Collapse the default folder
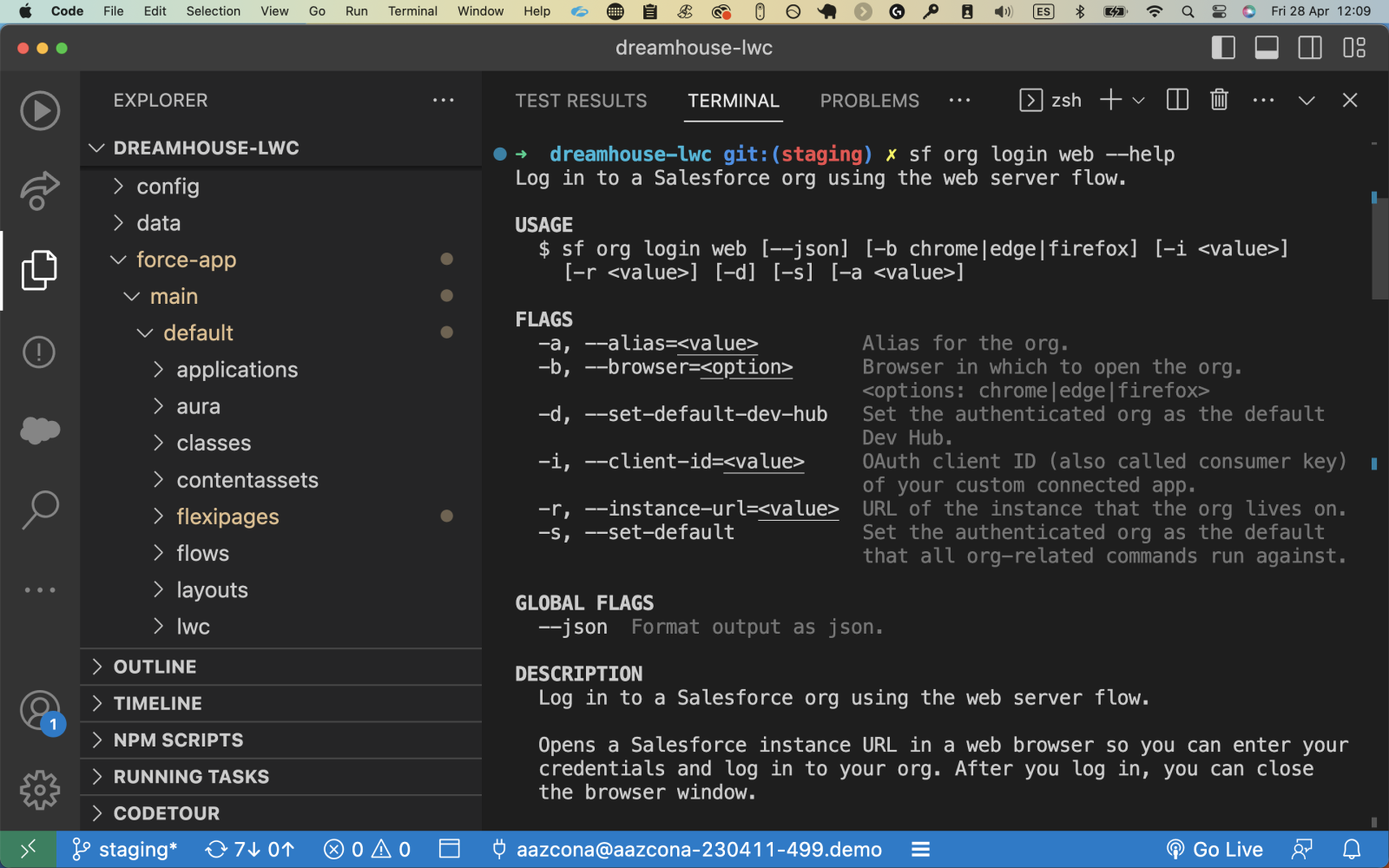 [281, 332]
